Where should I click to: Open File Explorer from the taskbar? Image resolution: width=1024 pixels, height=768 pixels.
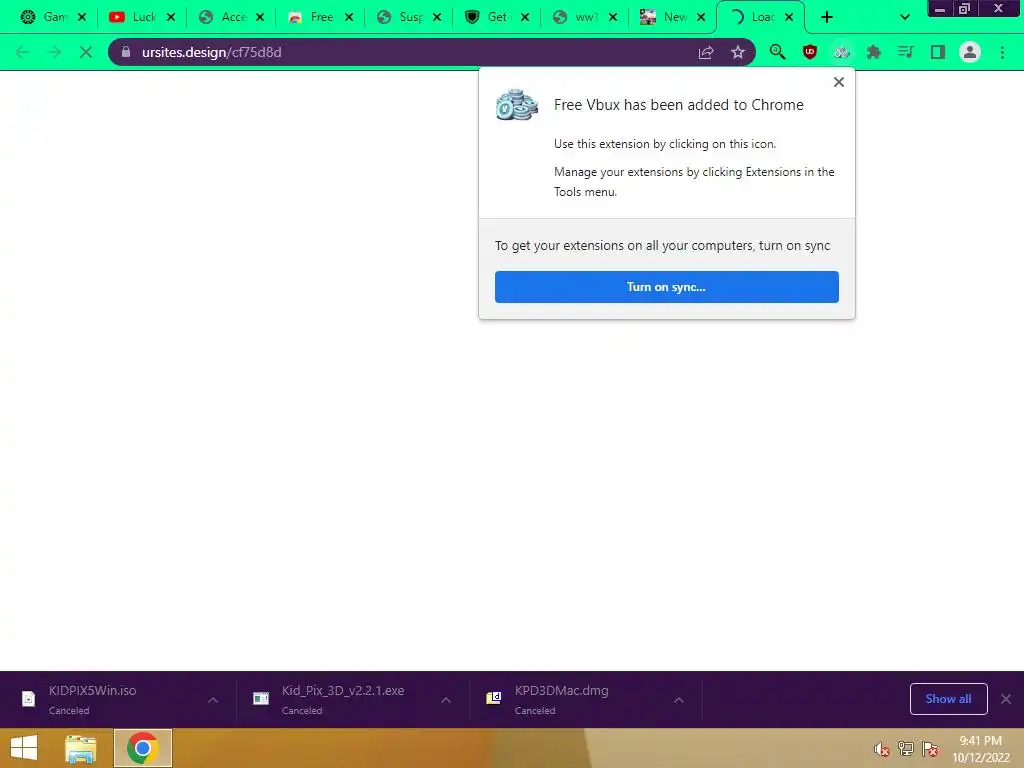pos(80,748)
